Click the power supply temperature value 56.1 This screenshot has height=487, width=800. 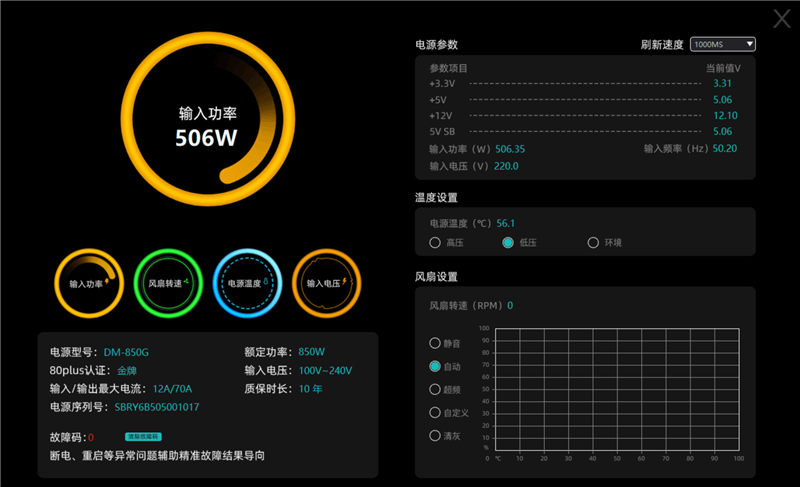(x=506, y=223)
